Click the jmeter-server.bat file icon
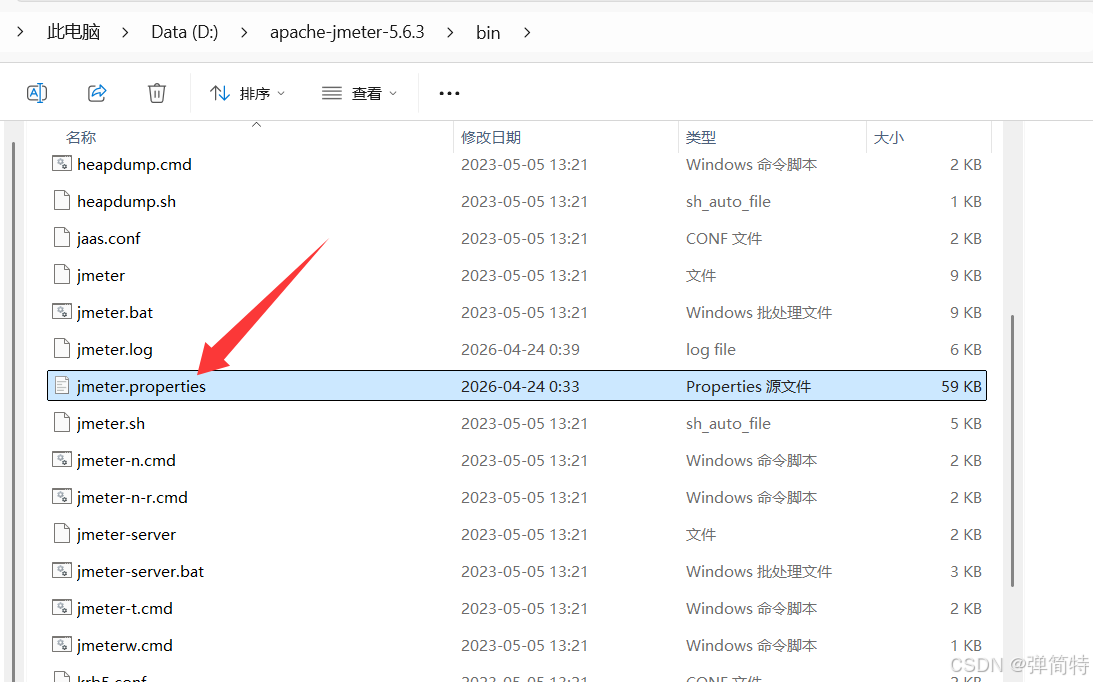The width and height of the screenshot is (1093, 682). [62, 570]
